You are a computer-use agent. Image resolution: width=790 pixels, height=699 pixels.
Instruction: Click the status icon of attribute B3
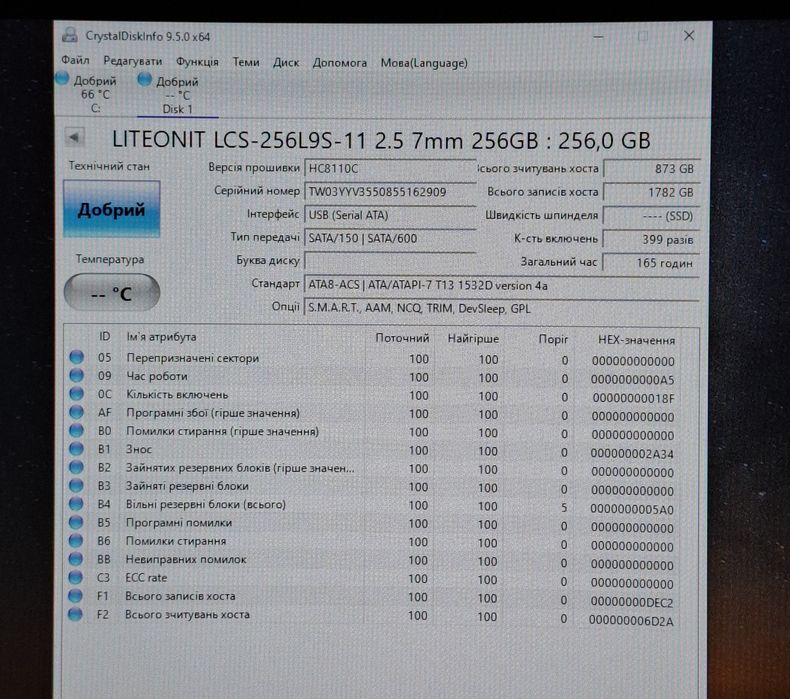[x=76, y=485]
